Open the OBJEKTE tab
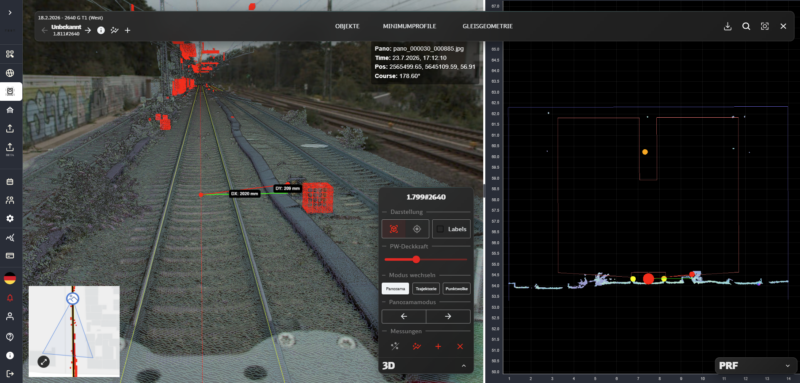The width and height of the screenshot is (800, 383). (x=347, y=26)
